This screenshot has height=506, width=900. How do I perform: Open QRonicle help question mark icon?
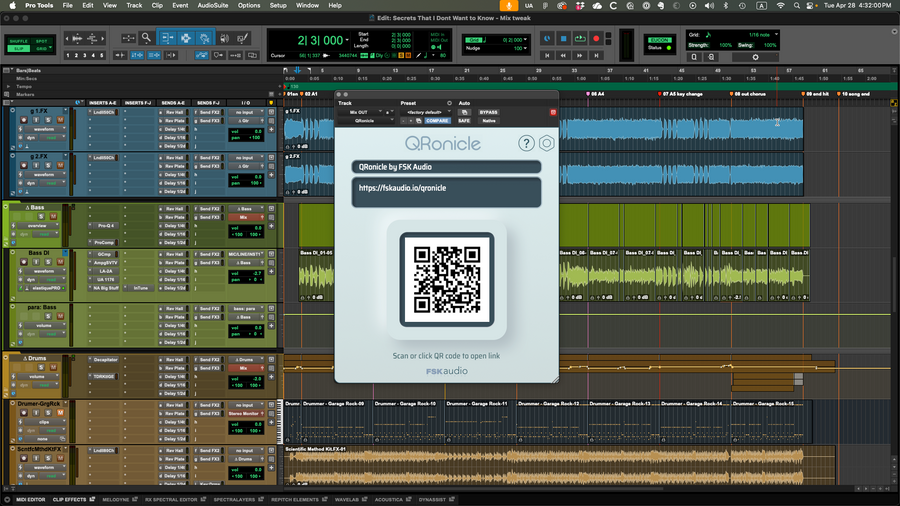pyautogui.click(x=526, y=143)
